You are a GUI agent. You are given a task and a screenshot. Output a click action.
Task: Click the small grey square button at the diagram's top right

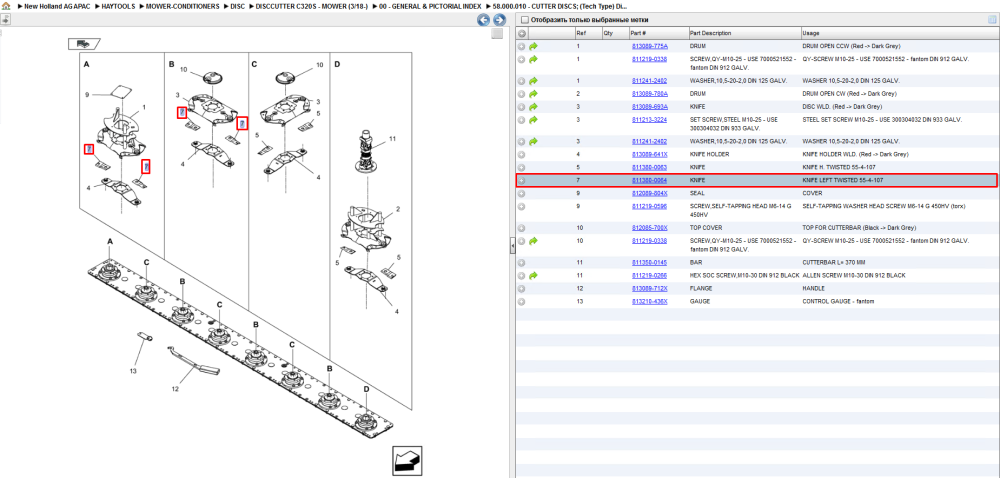coord(497,33)
